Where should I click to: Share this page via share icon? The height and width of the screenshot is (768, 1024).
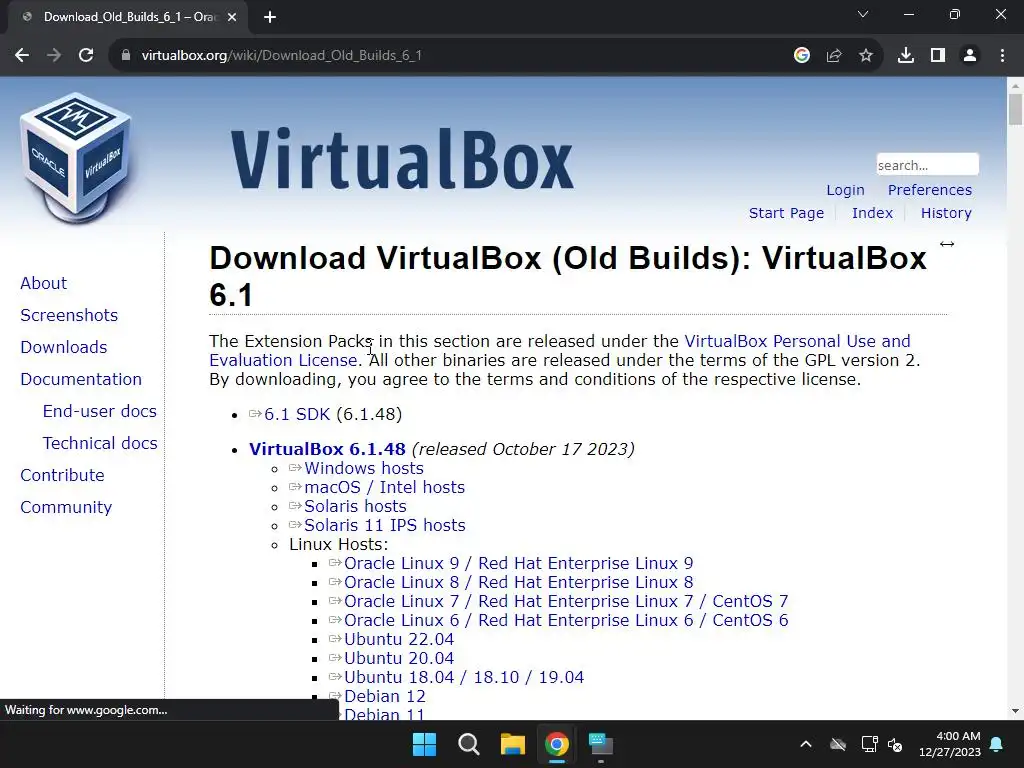point(834,56)
